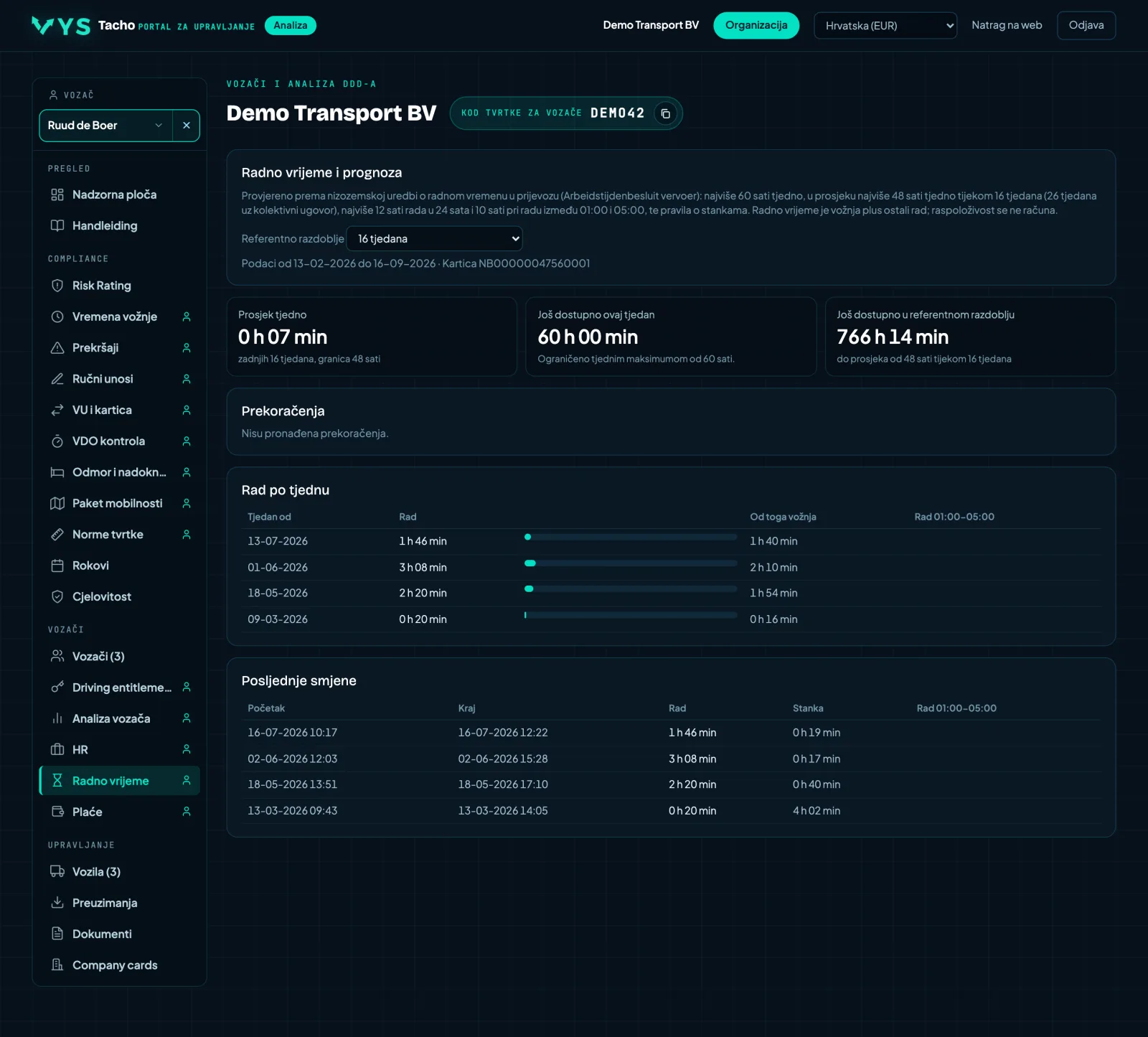Select Plaće menu item

tap(119, 812)
